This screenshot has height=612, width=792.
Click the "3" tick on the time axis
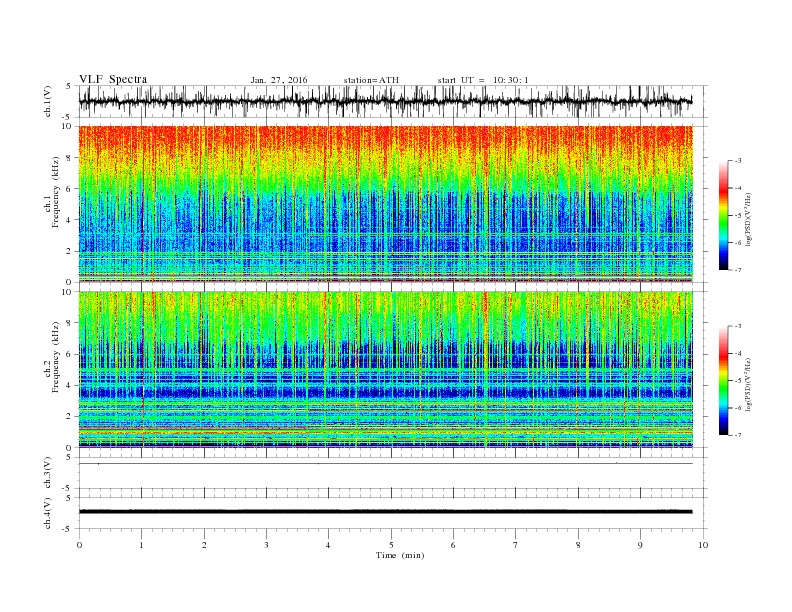(x=266, y=545)
